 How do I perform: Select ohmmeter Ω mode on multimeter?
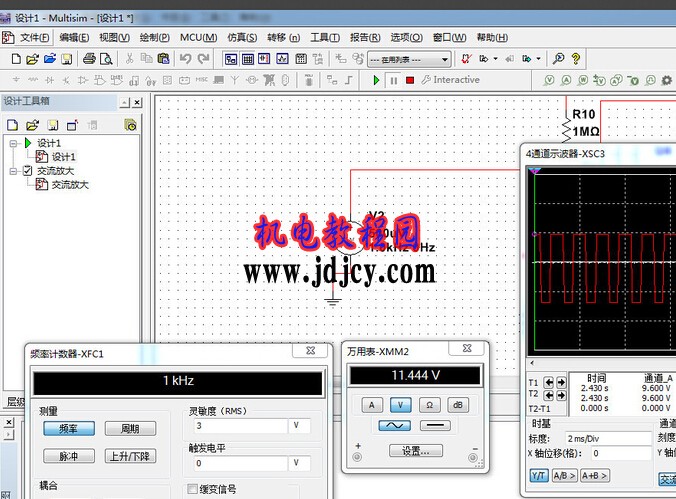pos(429,405)
